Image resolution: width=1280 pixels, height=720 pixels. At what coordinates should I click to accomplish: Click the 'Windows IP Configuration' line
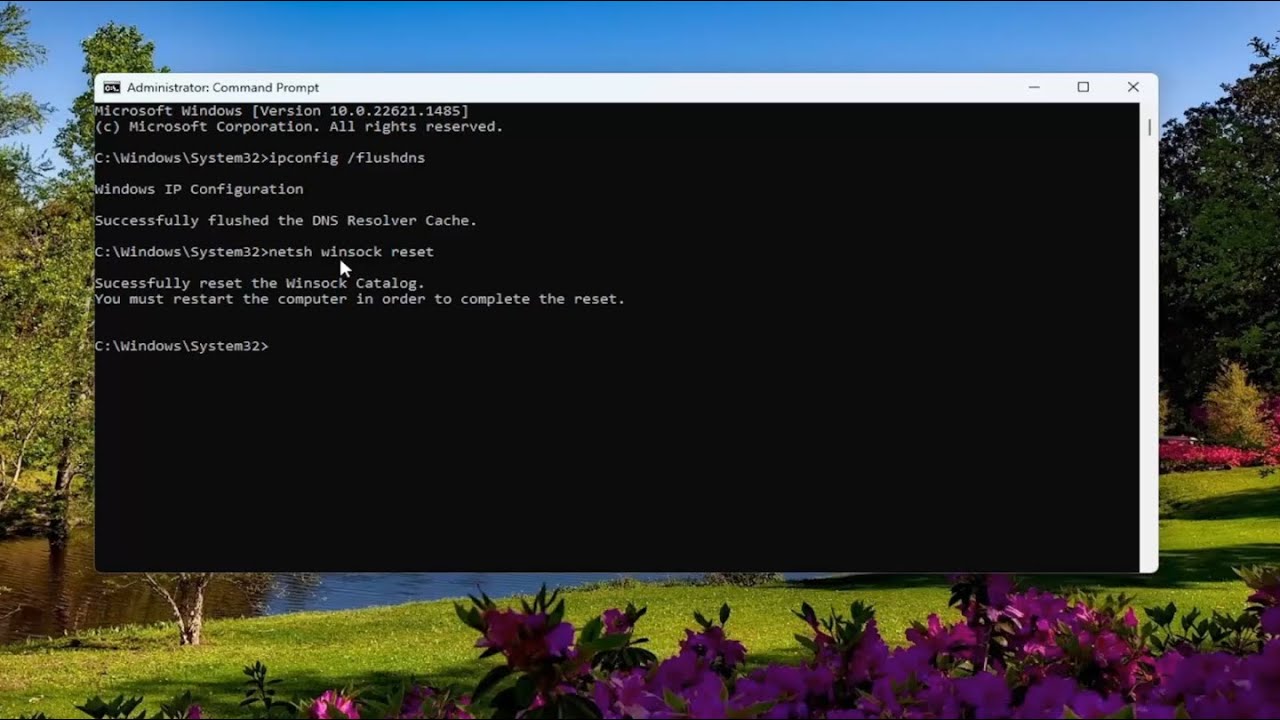(199, 189)
